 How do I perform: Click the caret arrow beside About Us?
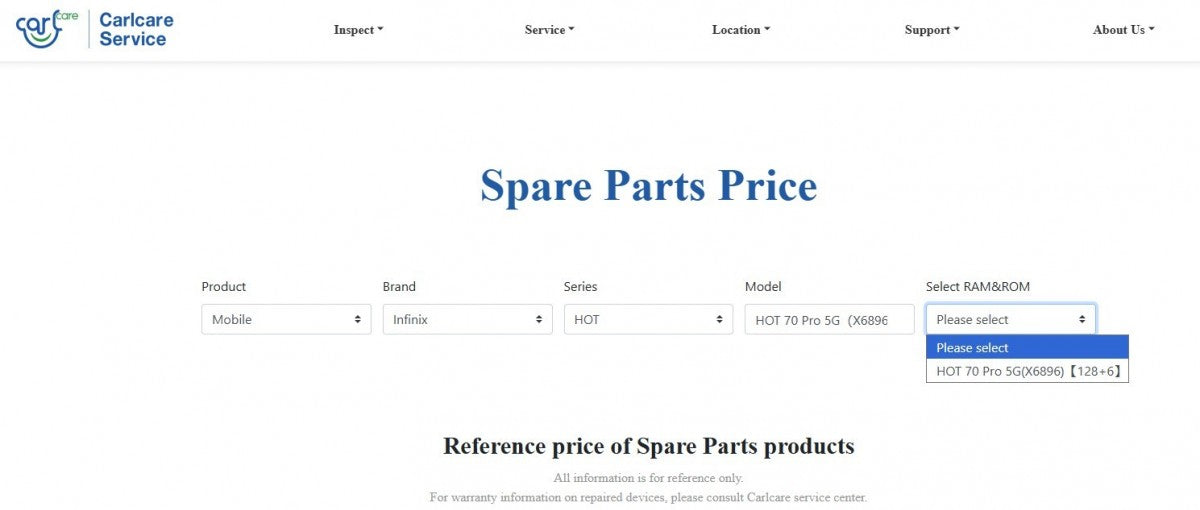tap(1151, 30)
